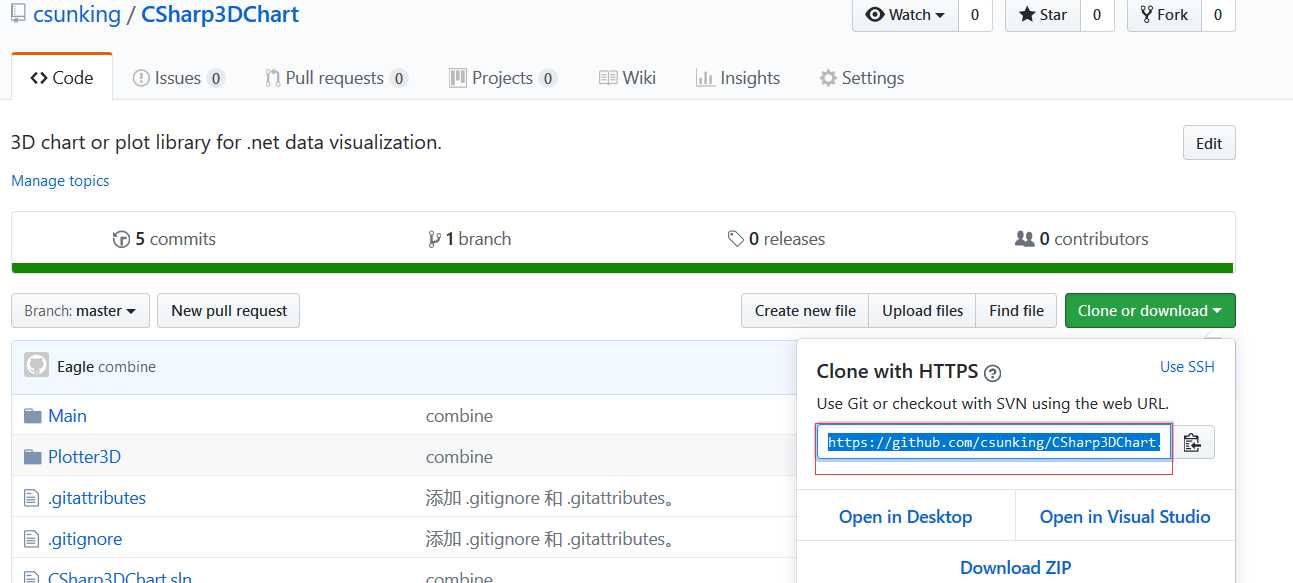Open CSharp3DChart.sln file
Screen dimensions: 1293x583
tap(120, 578)
